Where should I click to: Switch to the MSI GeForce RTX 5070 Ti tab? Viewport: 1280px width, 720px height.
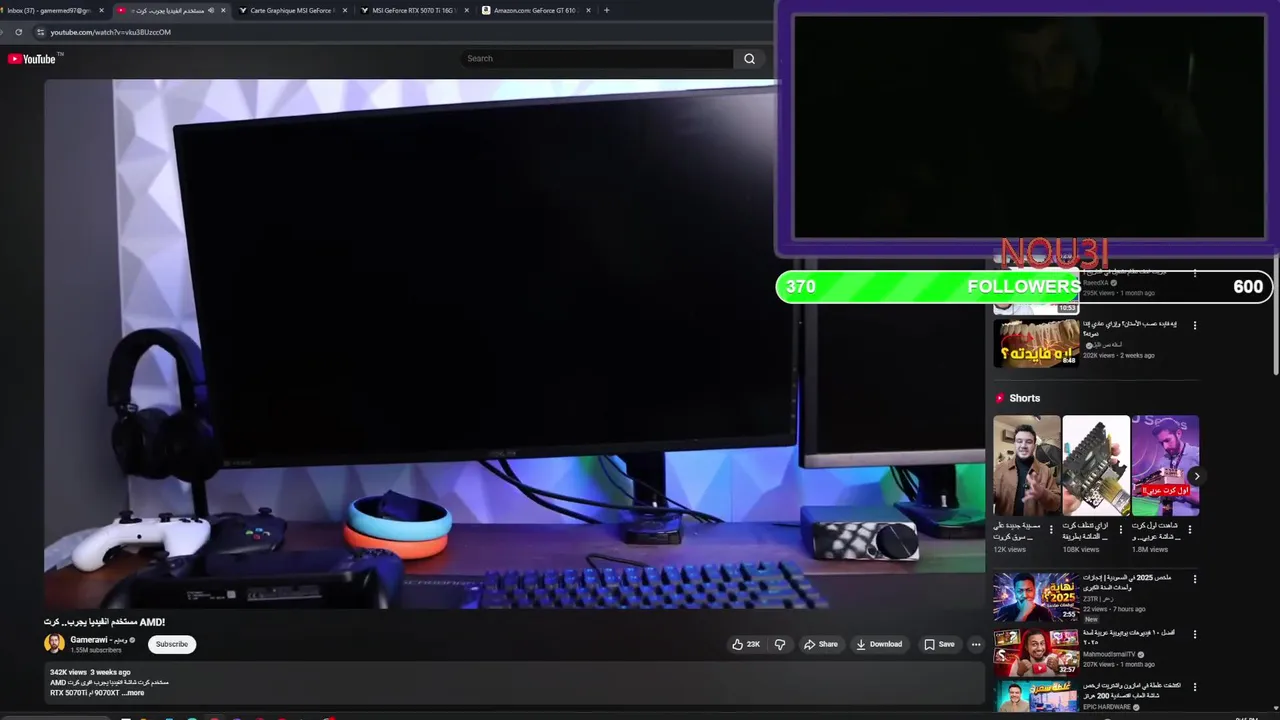[413, 10]
